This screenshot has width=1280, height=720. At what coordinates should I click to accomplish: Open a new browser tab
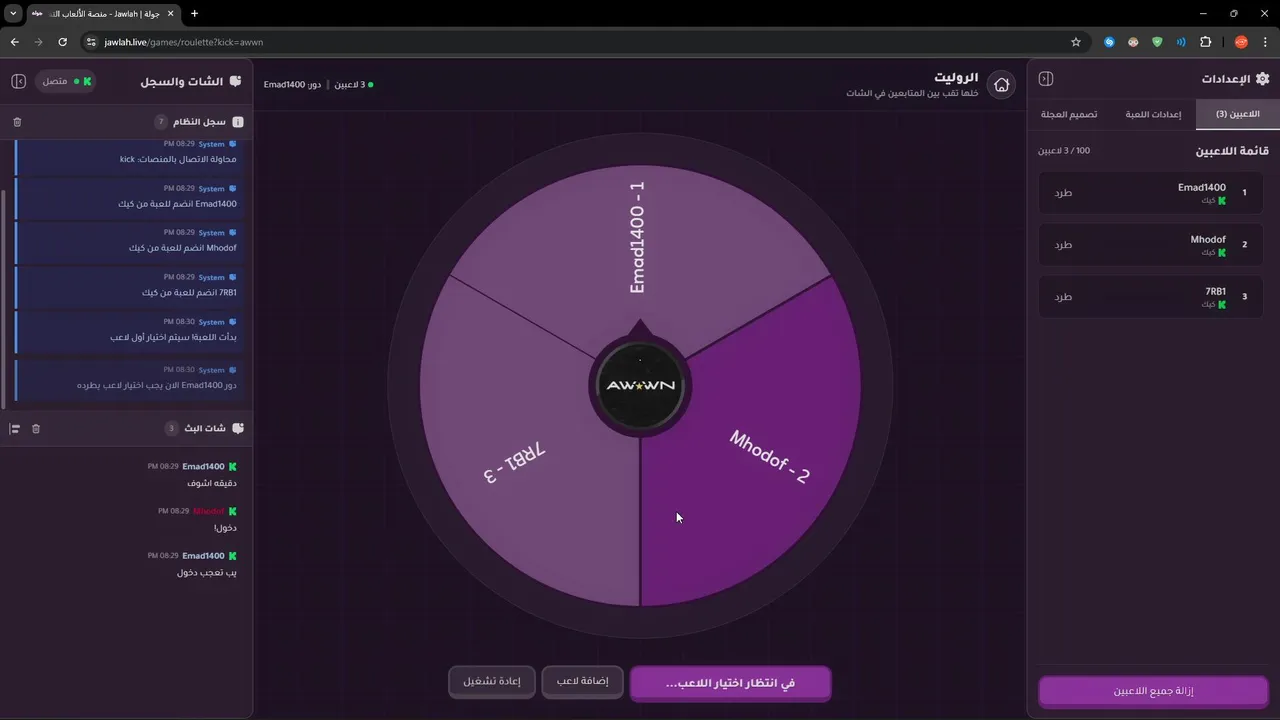tap(194, 13)
